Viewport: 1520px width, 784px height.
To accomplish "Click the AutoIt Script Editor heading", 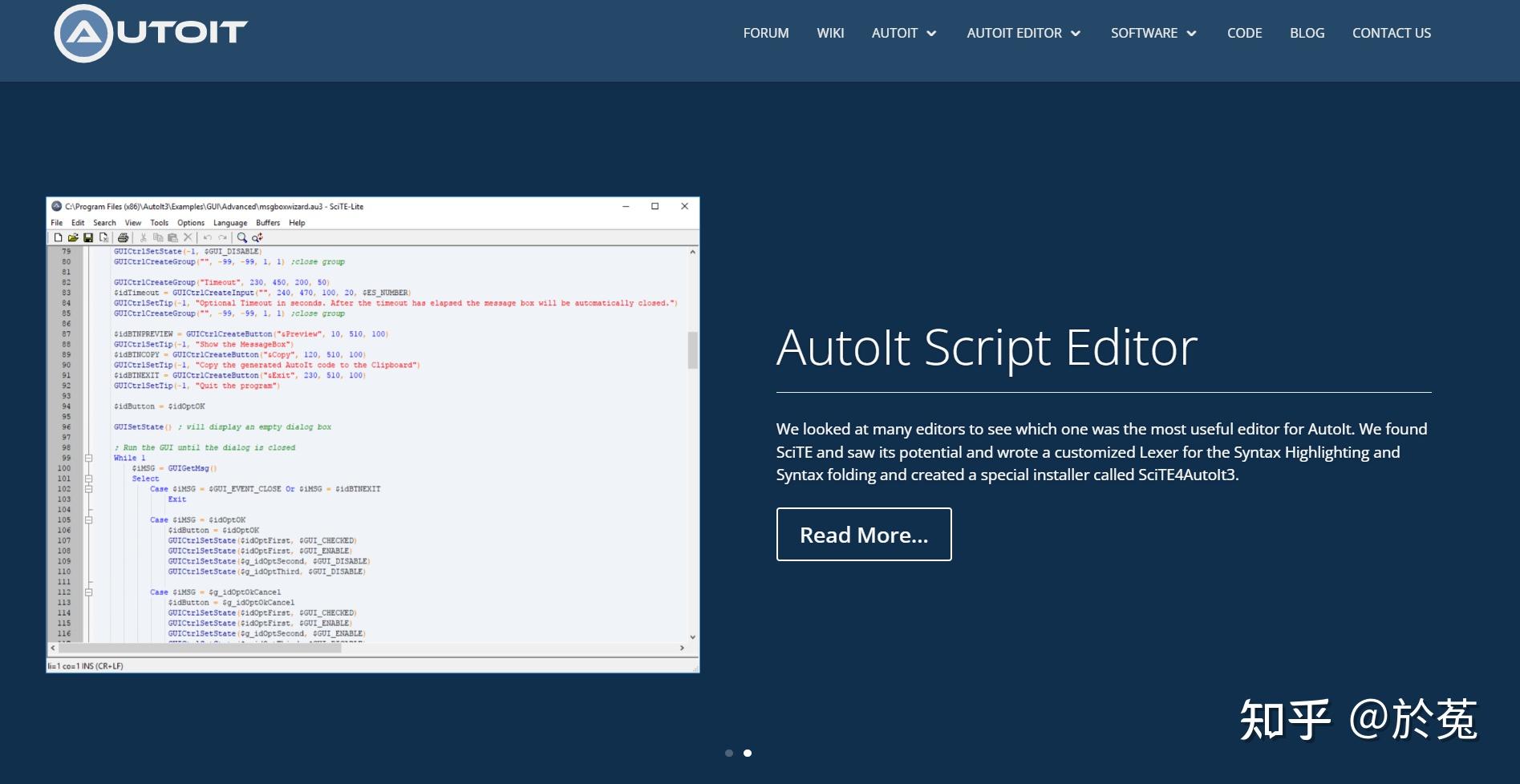I will pyautogui.click(x=987, y=348).
